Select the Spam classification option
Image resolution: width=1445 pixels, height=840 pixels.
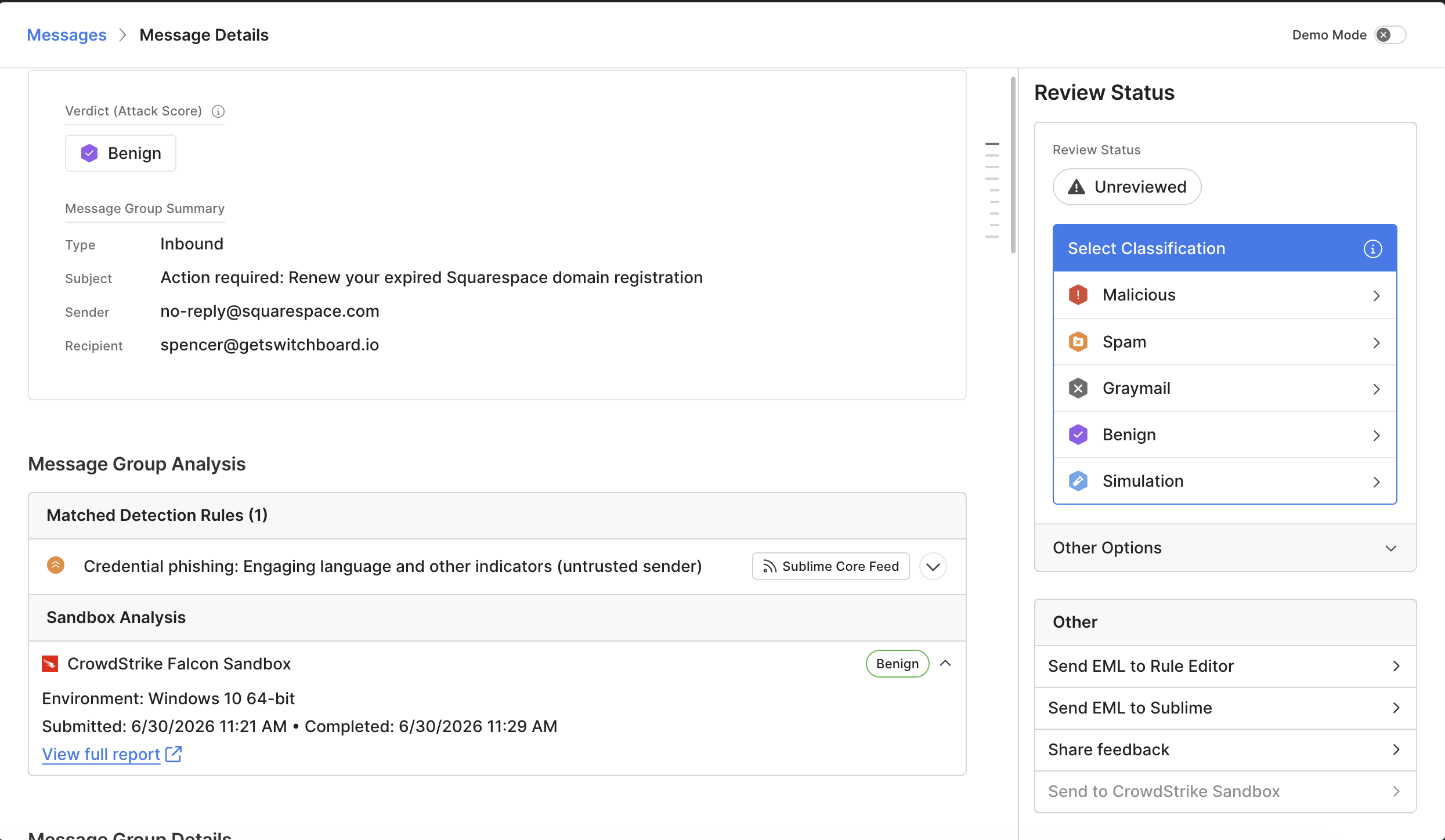pyautogui.click(x=1224, y=342)
